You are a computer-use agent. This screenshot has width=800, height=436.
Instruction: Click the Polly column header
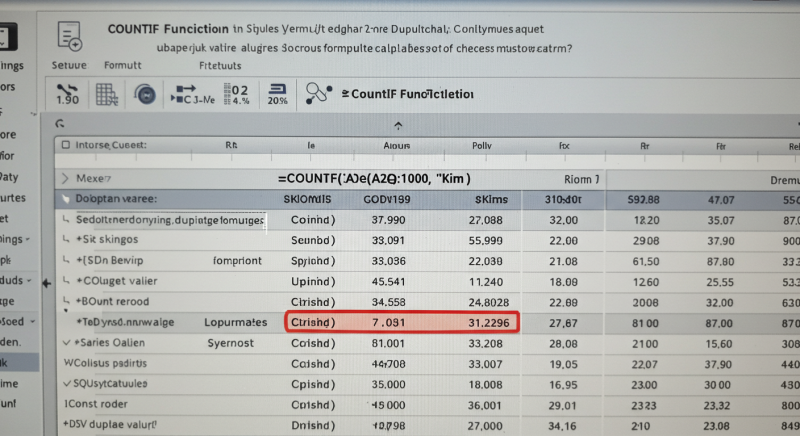point(482,146)
